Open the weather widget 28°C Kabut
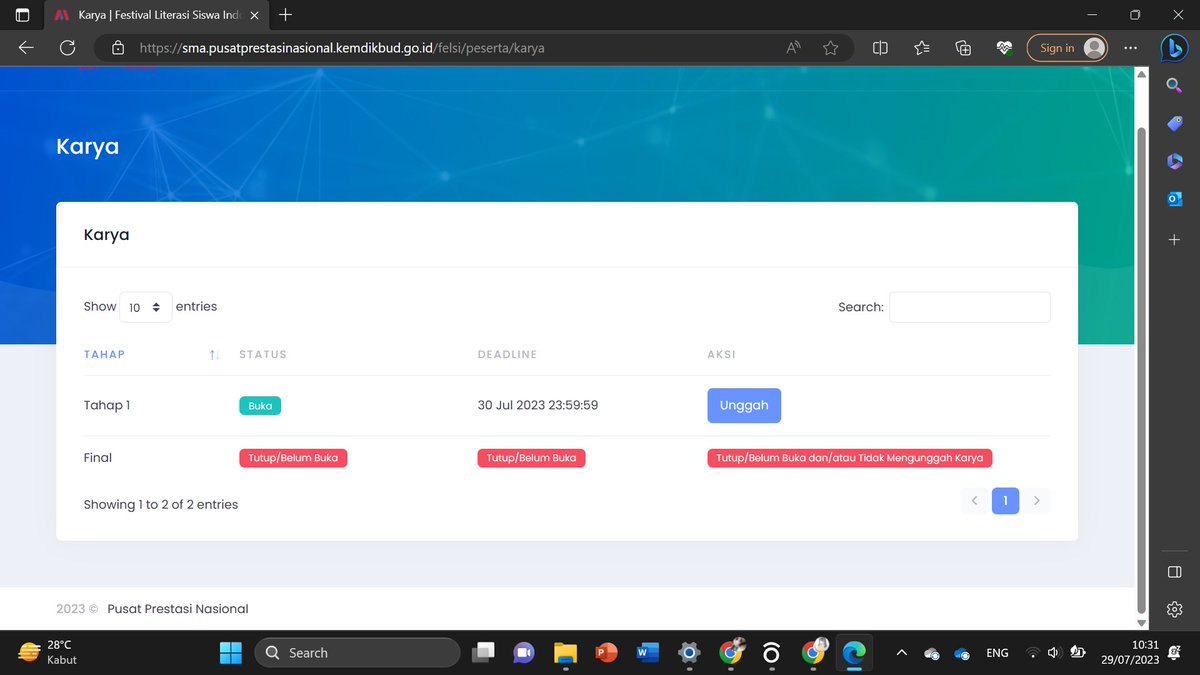This screenshot has width=1200, height=675. (48, 653)
